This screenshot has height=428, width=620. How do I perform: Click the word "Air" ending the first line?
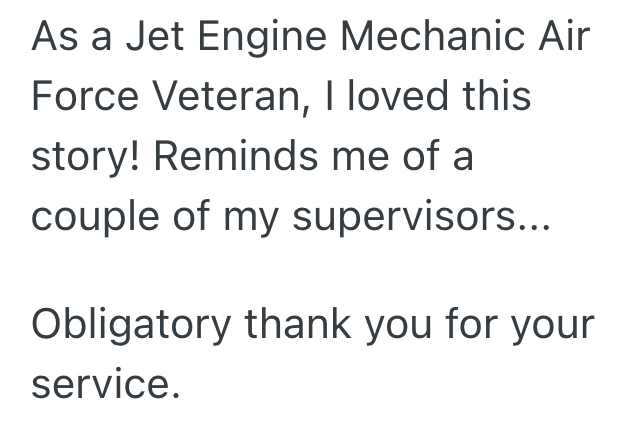pos(565,38)
